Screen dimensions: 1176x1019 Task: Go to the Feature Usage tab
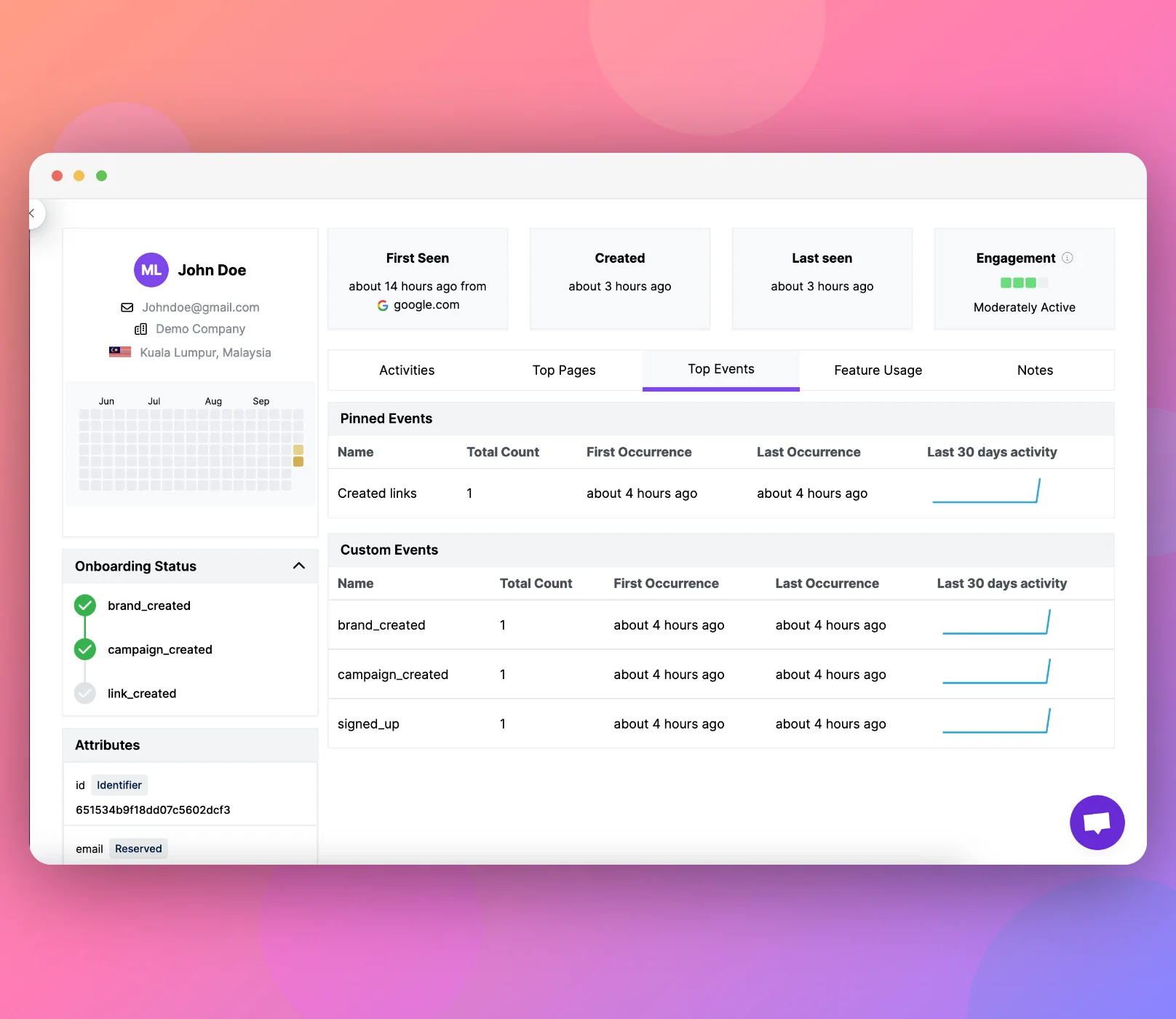878,370
